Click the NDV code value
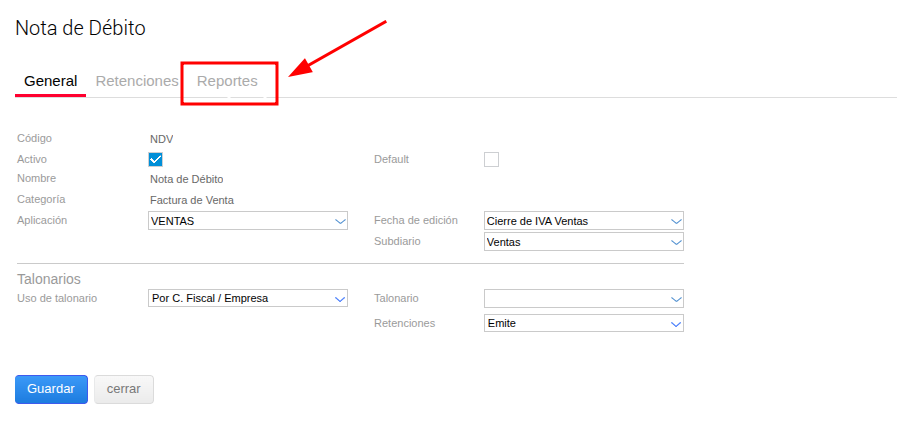 [x=162, y=139]
